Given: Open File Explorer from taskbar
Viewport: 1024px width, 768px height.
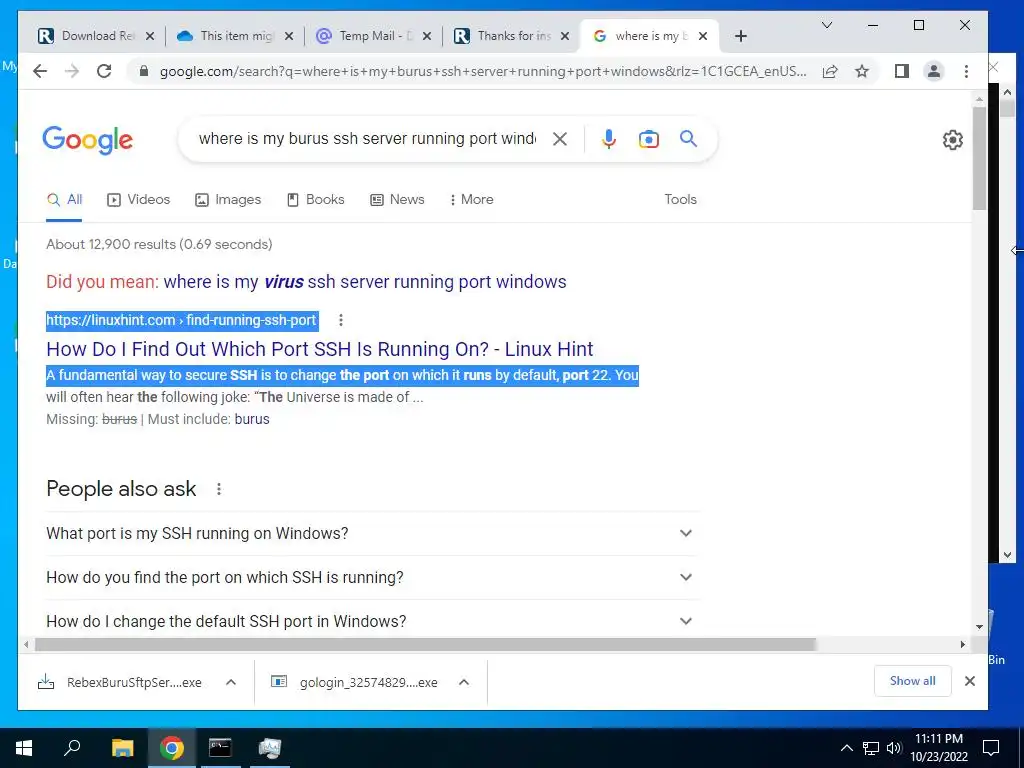Looking at the screenshot, I should 122,748.
